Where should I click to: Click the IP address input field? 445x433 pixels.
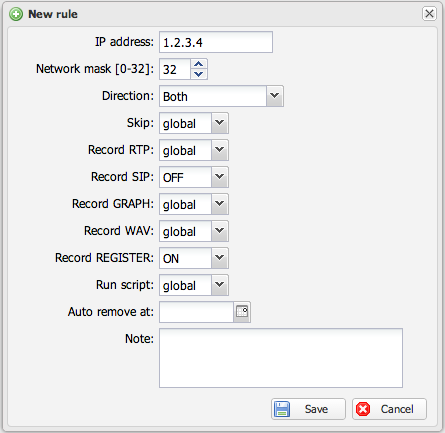coord(216,42)
